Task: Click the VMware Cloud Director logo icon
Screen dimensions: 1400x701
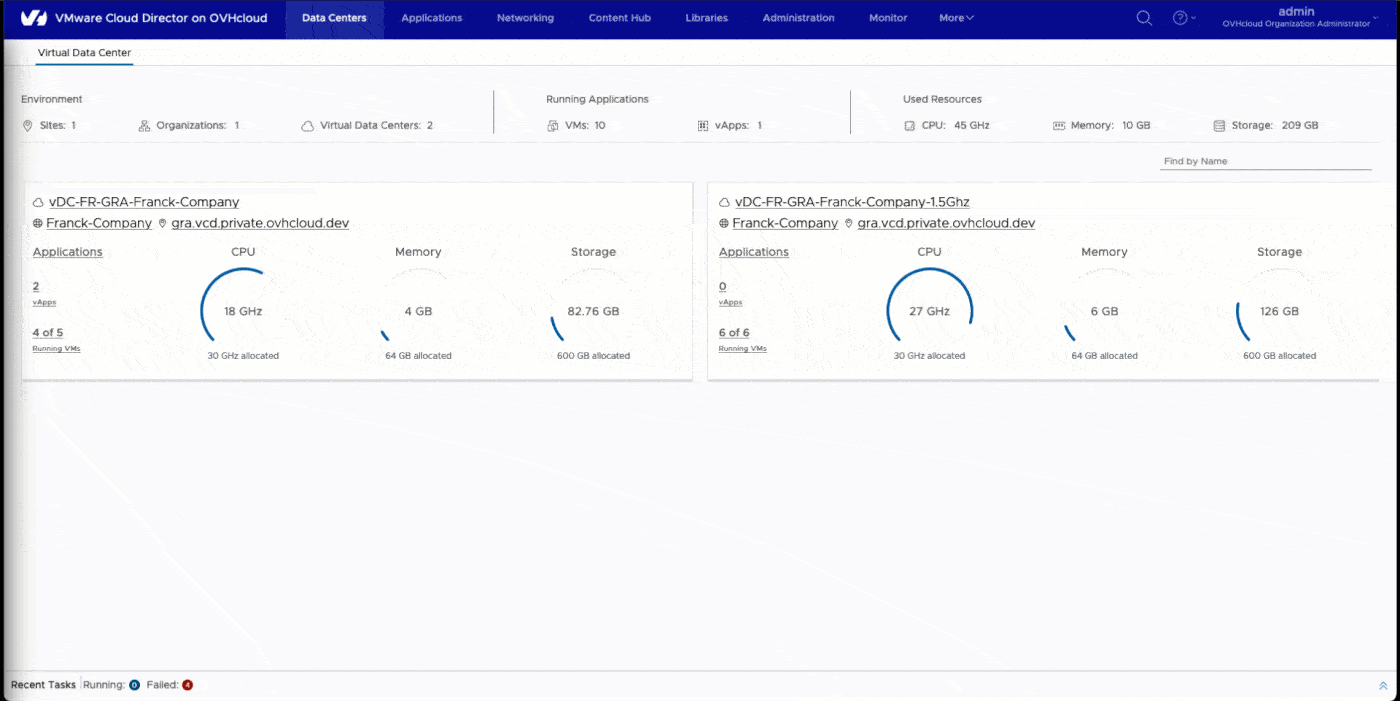Action: pos(33,18)
